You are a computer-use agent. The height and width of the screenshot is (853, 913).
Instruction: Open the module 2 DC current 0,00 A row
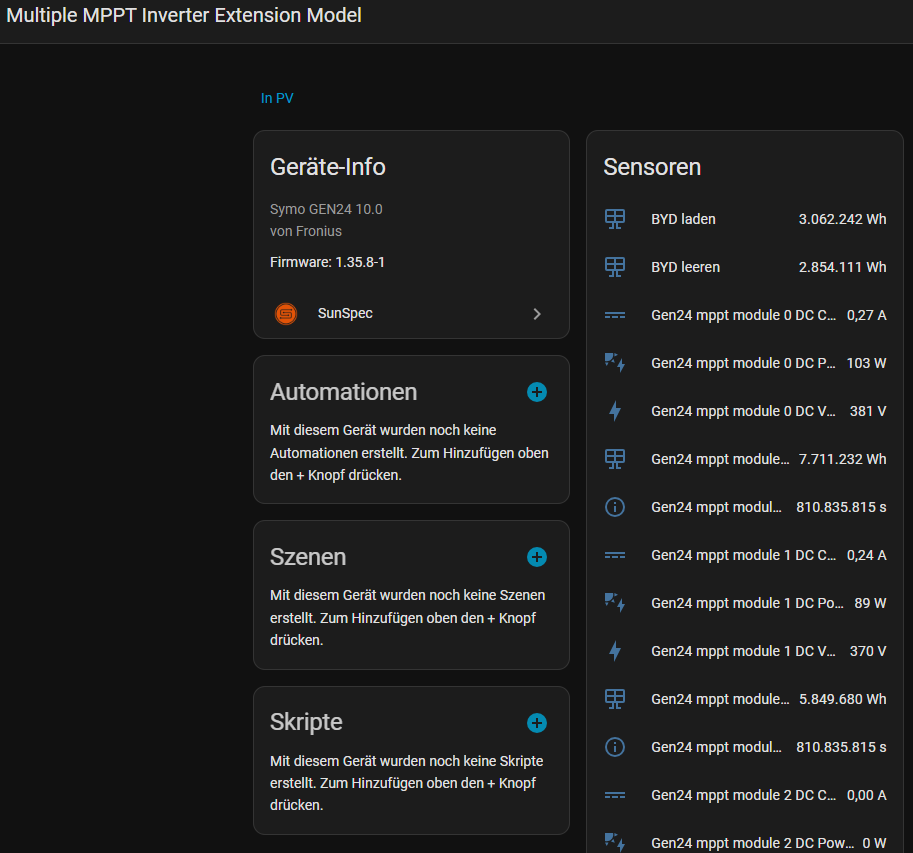(x=745, y=795)
